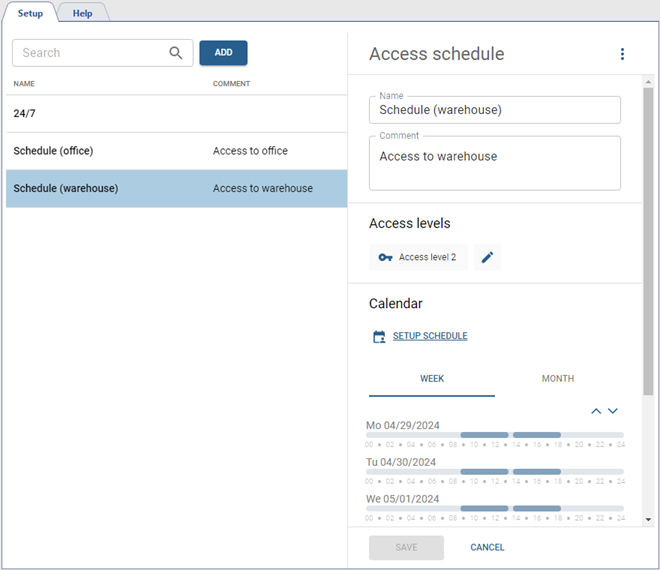Select the Setup tab

(30, 13)
